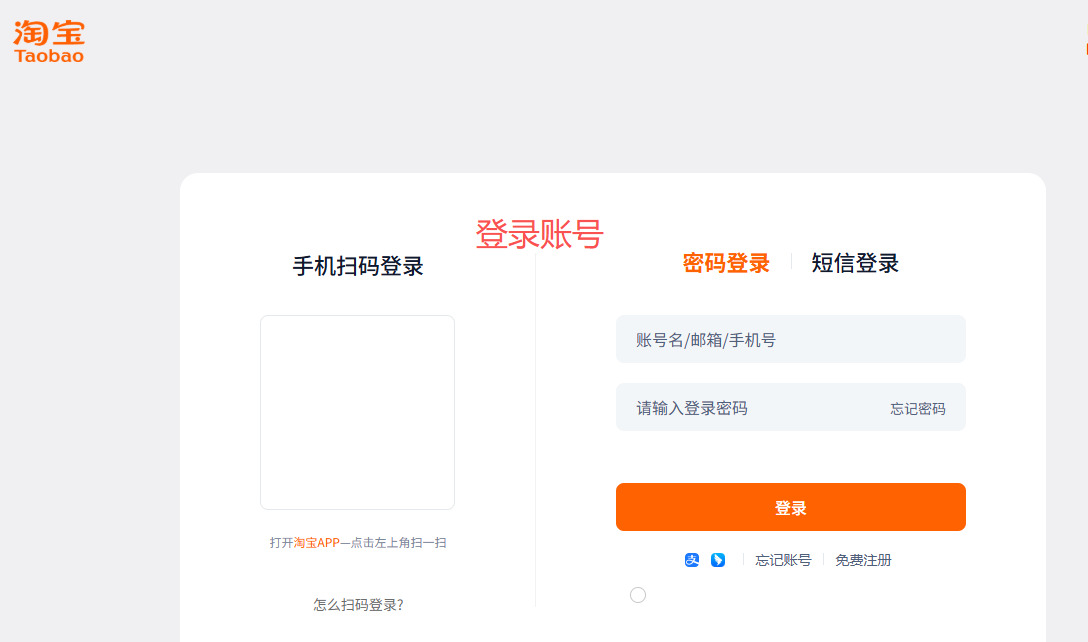Click the orange 淘宝 logo characters
This screenshot has width=1088, height=642.
pyautogui.click(x=49, y=32)
